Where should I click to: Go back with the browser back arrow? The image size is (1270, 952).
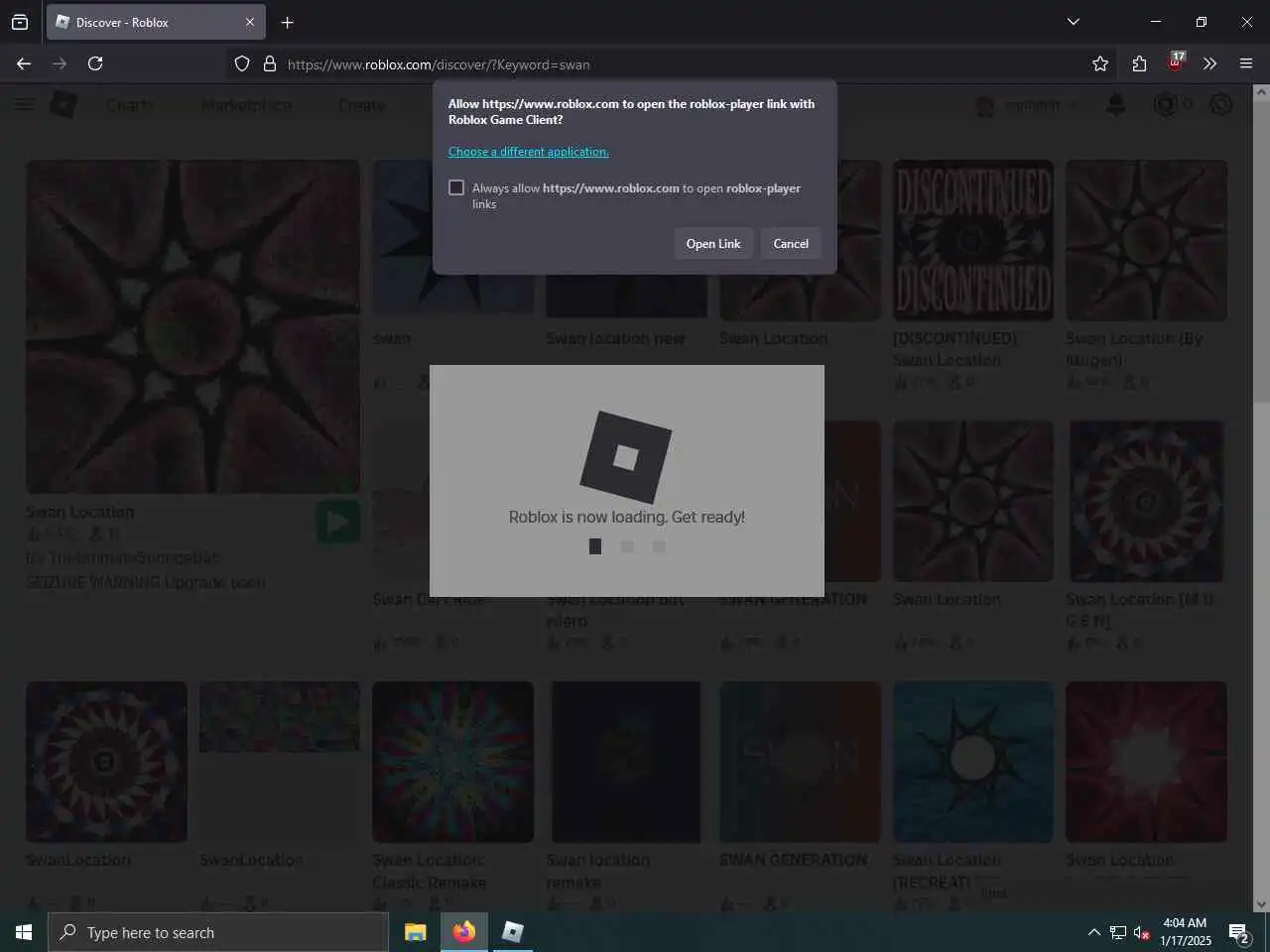click(x=24, y=63)
